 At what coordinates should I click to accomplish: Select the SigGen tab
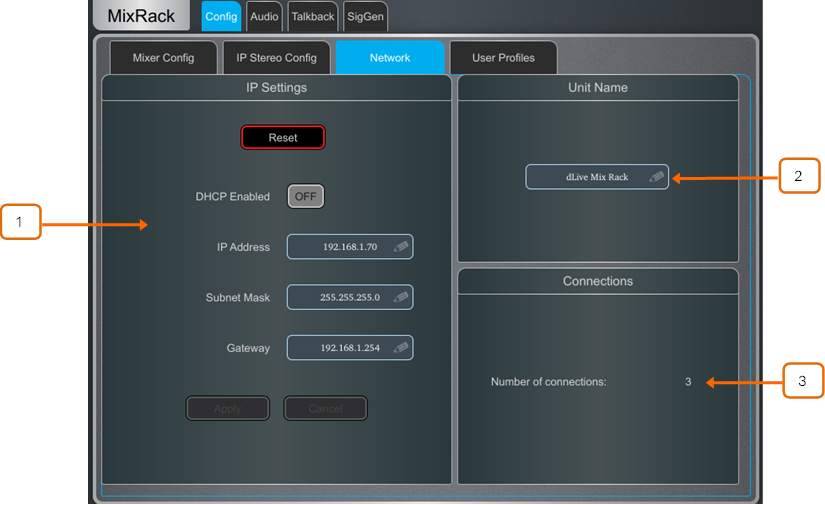coord(365,16)
